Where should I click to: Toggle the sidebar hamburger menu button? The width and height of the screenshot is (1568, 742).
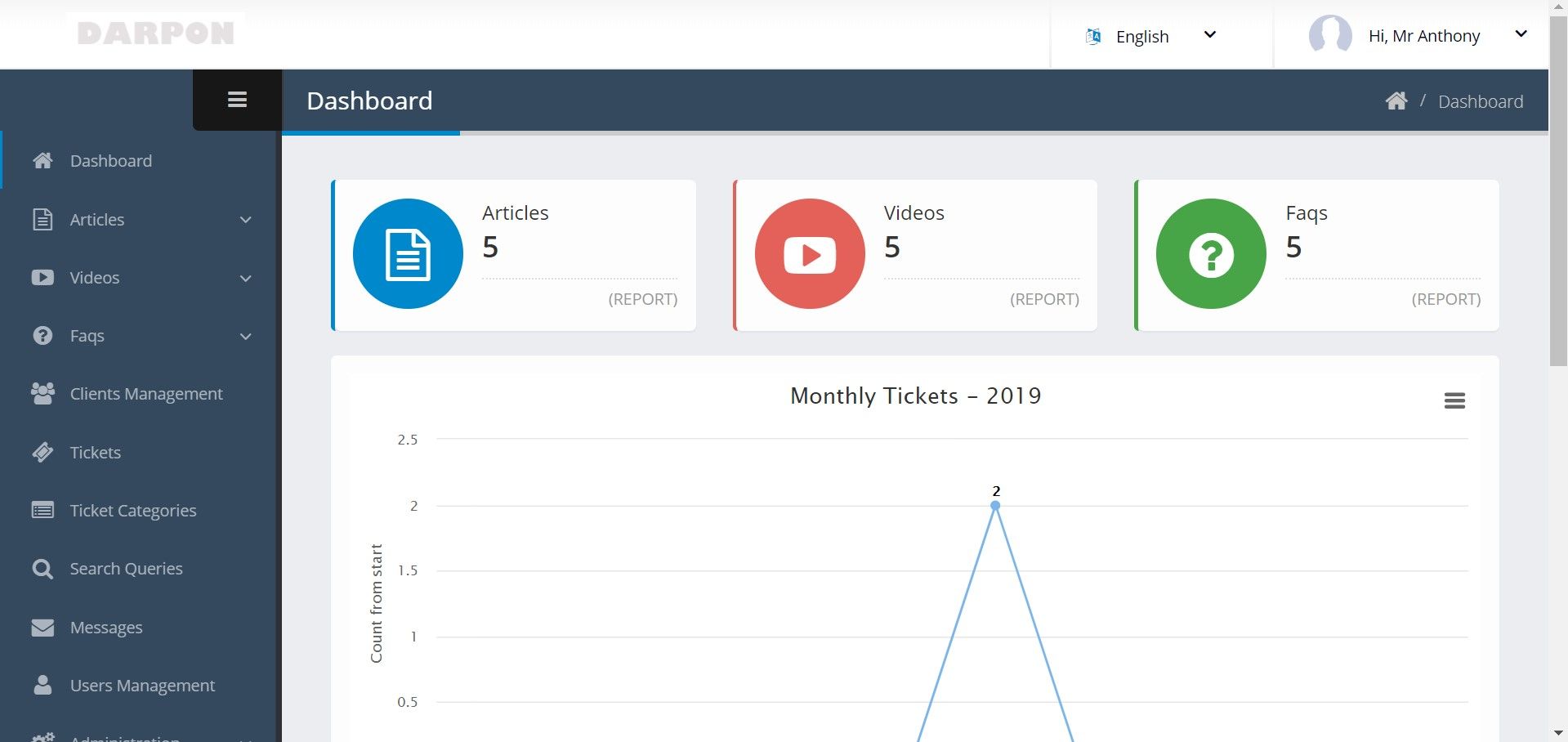coord(237,100)
